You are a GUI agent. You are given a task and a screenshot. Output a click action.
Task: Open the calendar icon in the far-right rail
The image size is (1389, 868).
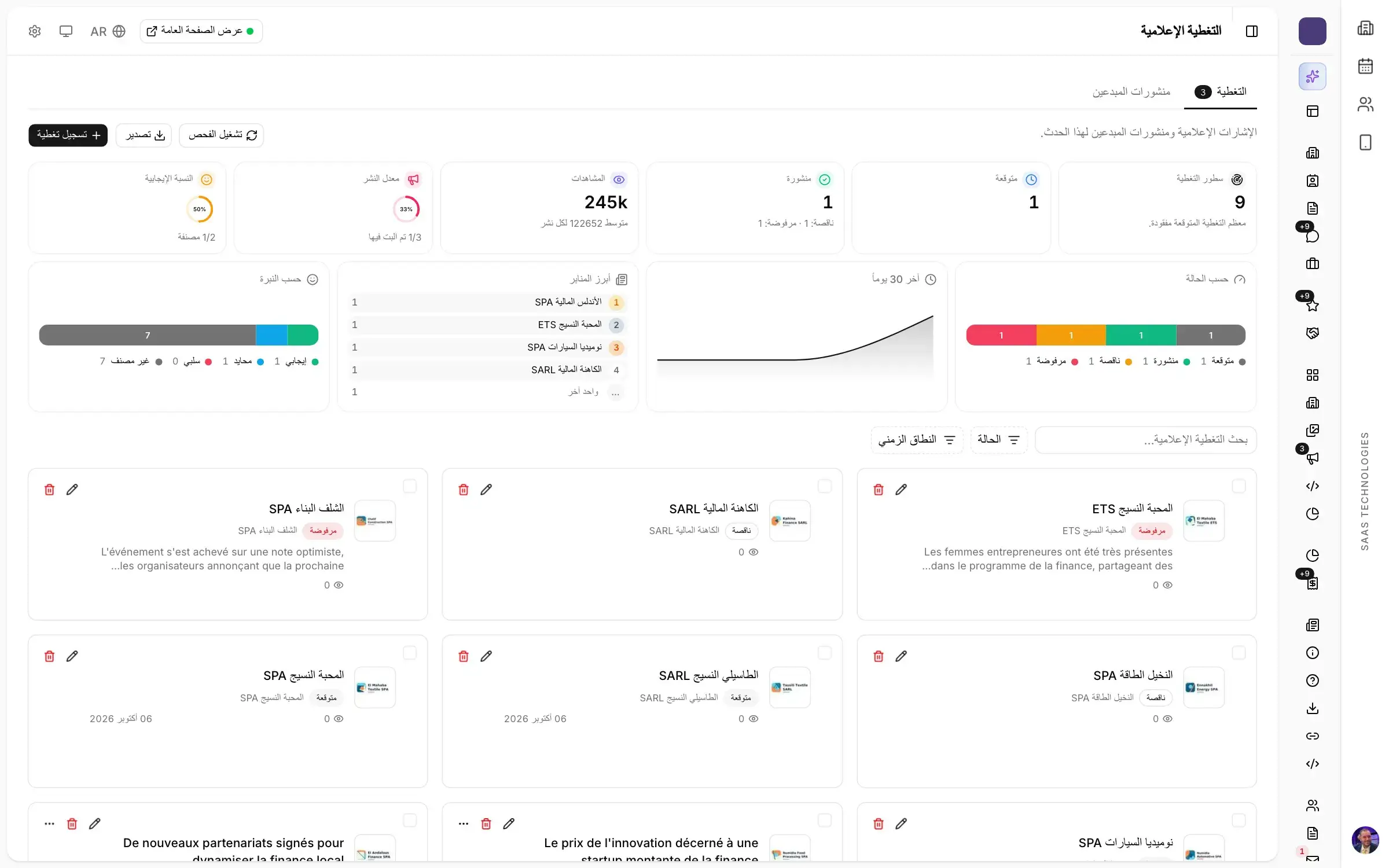pos(1365,66)
